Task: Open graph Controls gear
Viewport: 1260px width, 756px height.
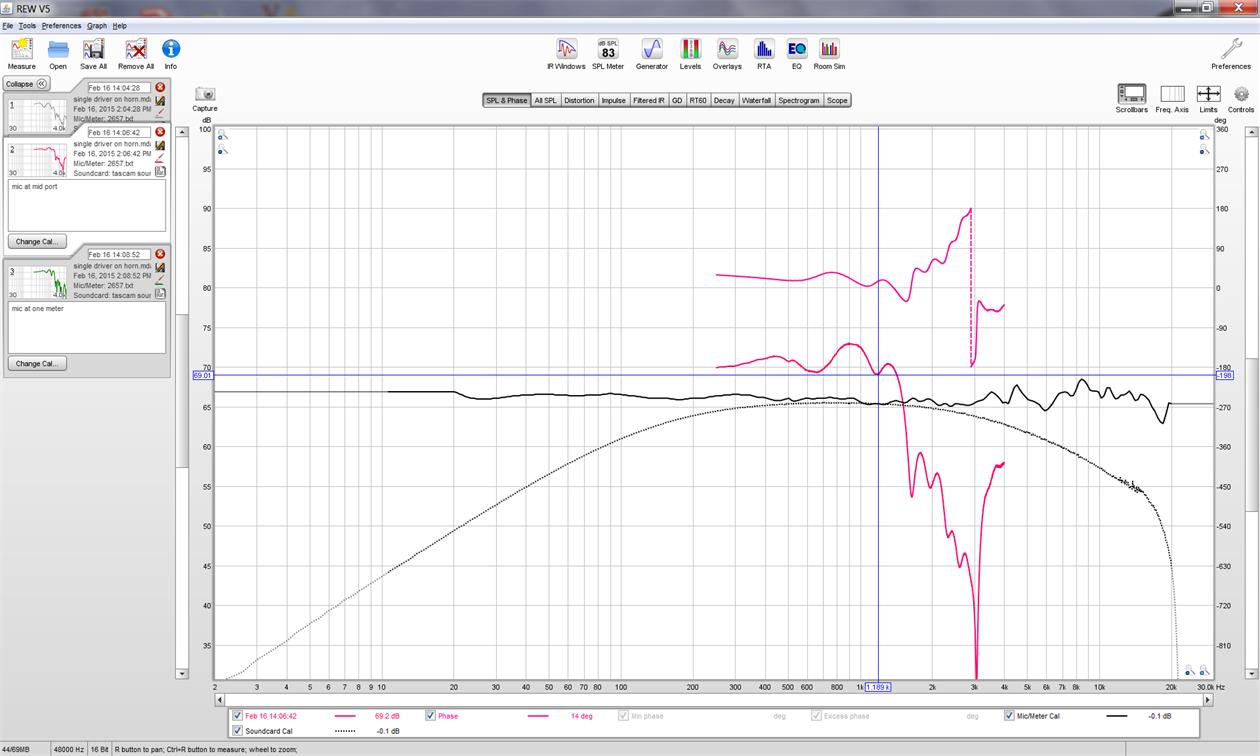Action: pyautogui.click(x=1241, y=98)
